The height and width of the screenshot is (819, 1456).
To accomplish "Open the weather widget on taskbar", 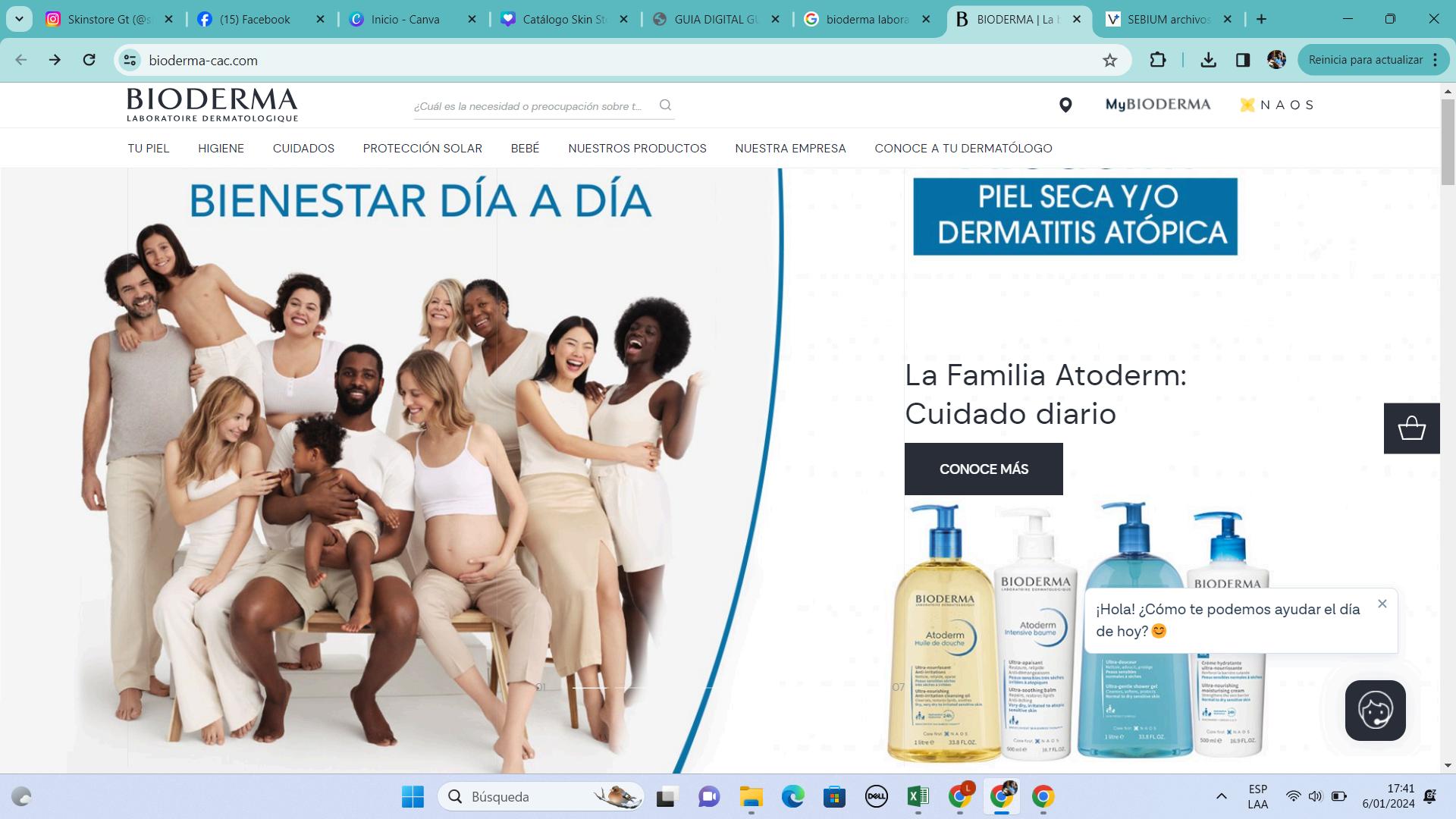I will (21, 796).
